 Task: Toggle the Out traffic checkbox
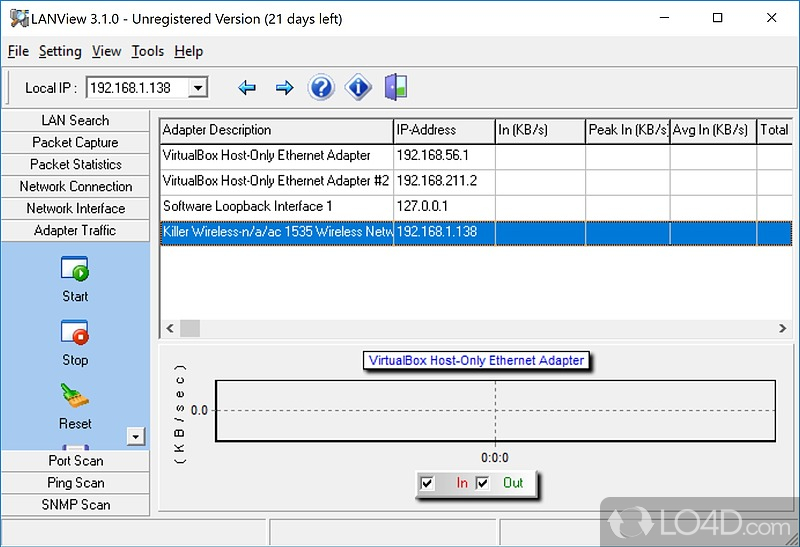coord(482,483)
